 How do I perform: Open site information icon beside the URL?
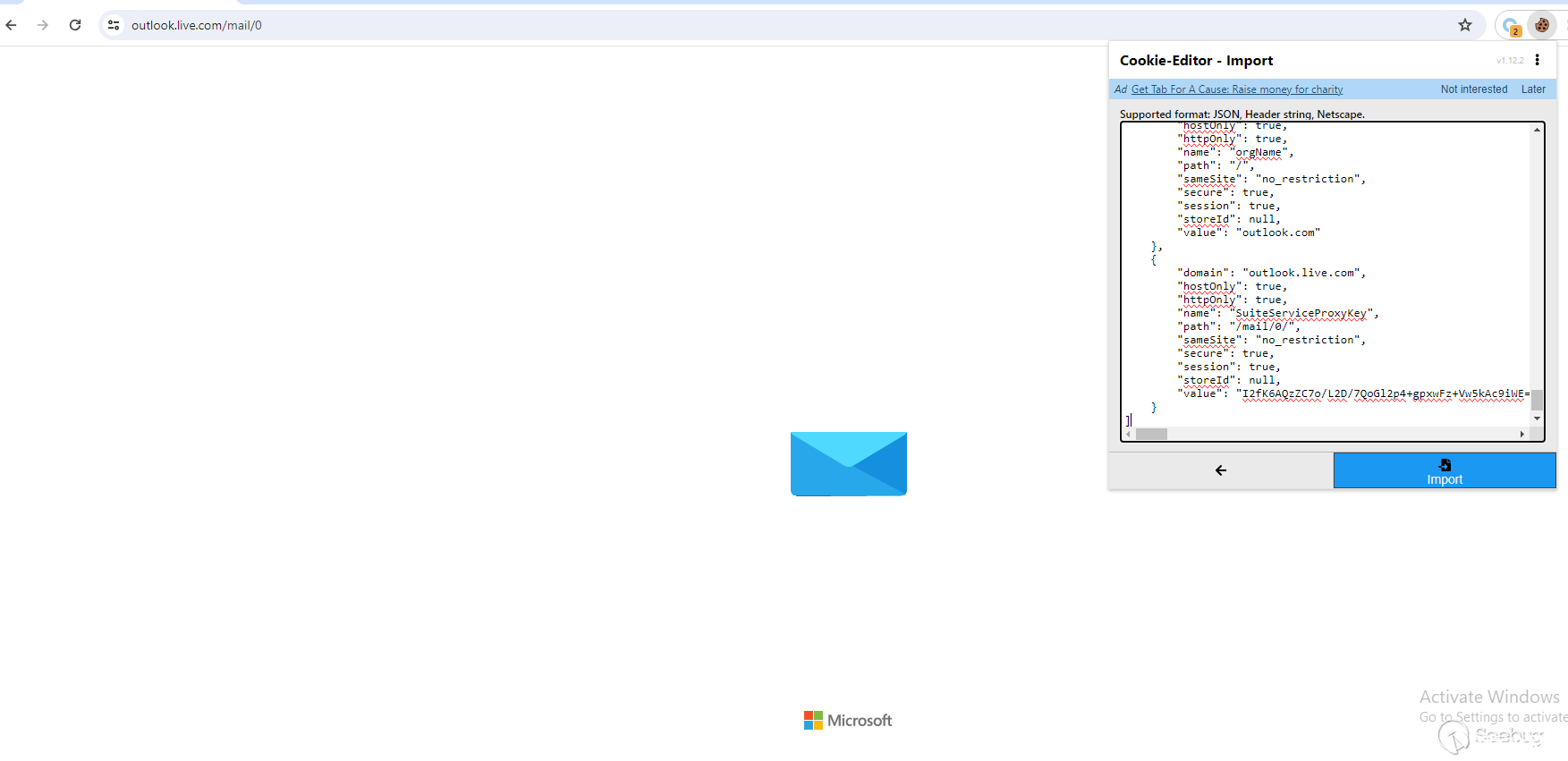(114, 25)
